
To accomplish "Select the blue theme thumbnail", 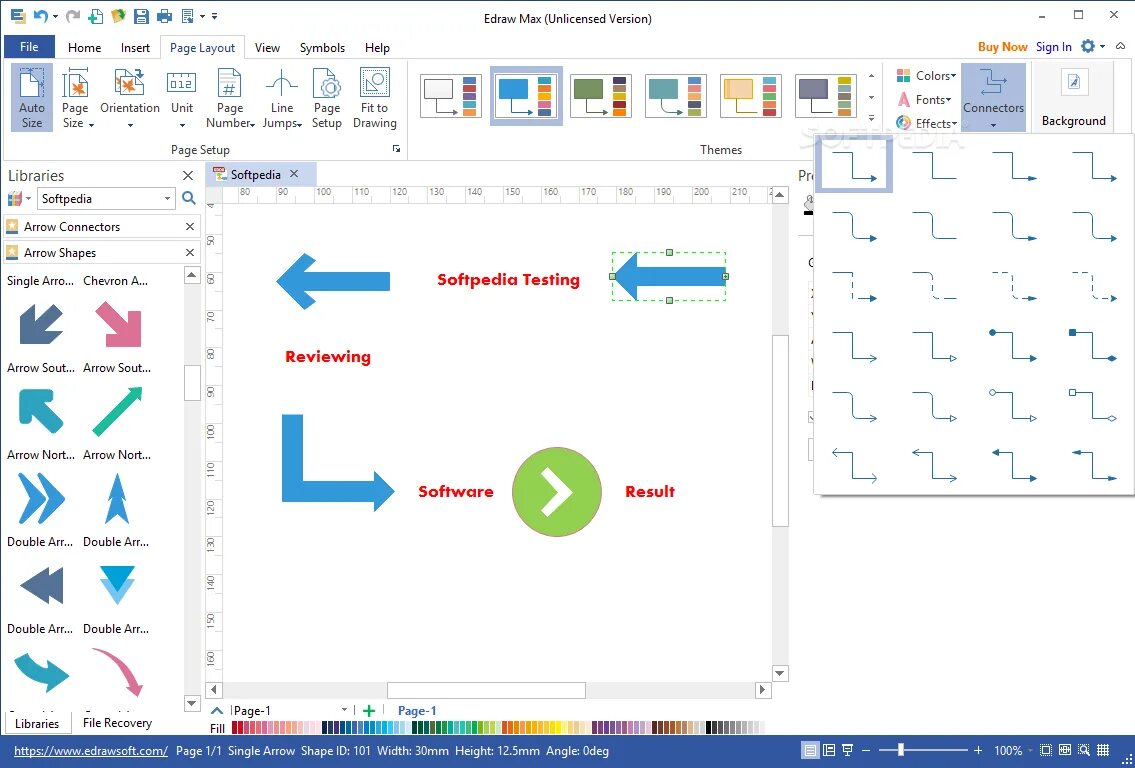I will coord(526,96).
